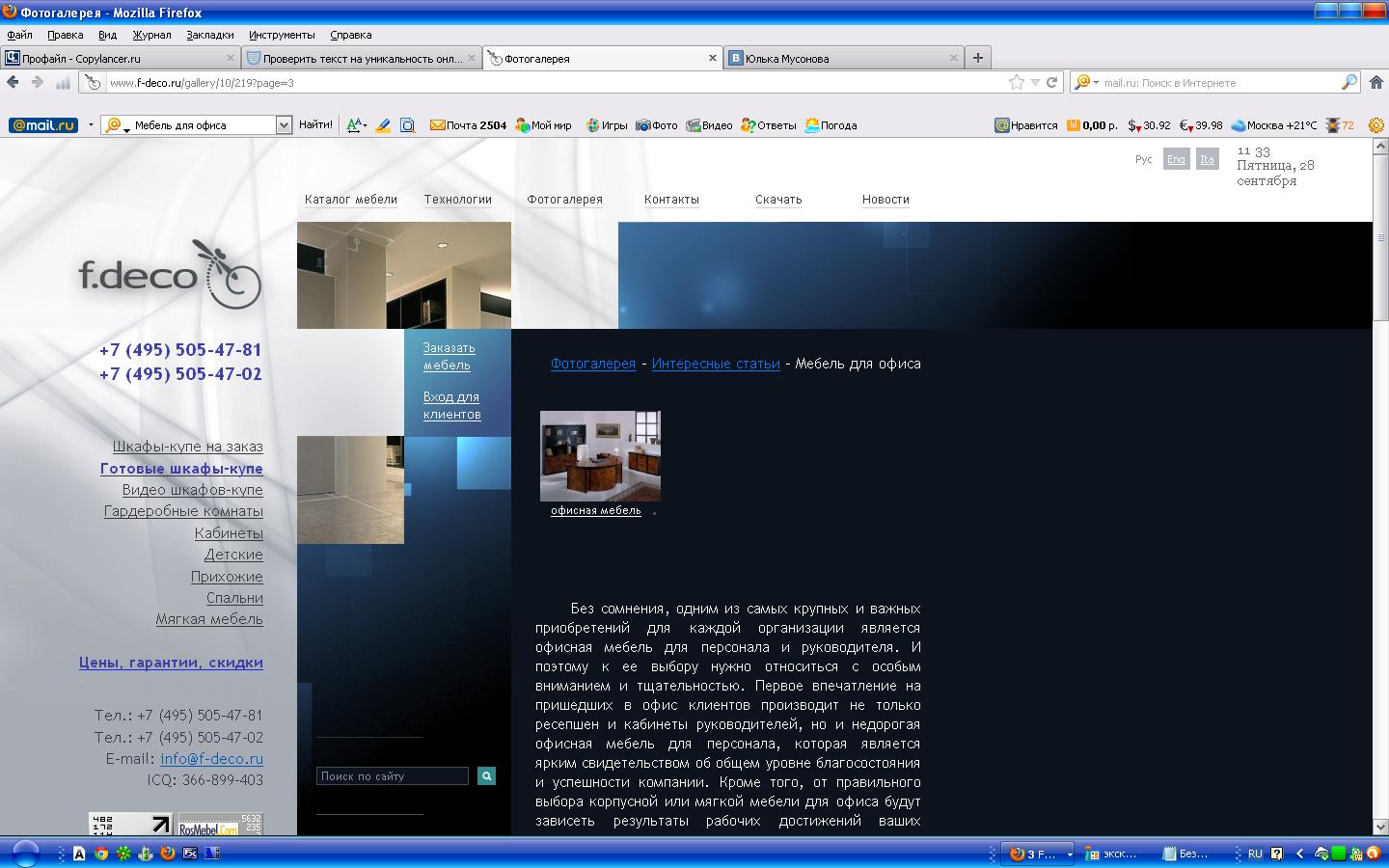Switch to the Проверить текст на уникальность tab
The width and height of the screenshot is (1389, 868).
click(x=362, y=58)
